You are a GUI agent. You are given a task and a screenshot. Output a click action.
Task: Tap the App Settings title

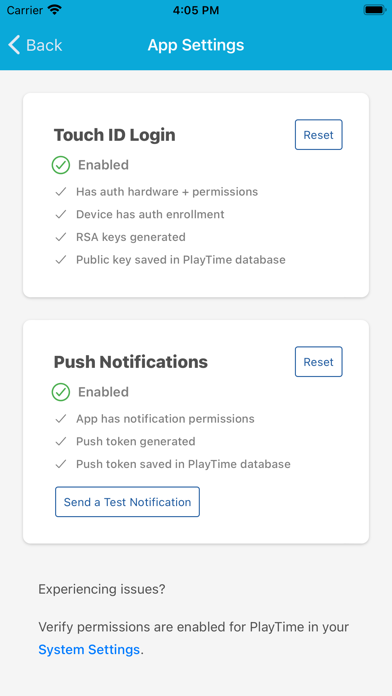196,45
